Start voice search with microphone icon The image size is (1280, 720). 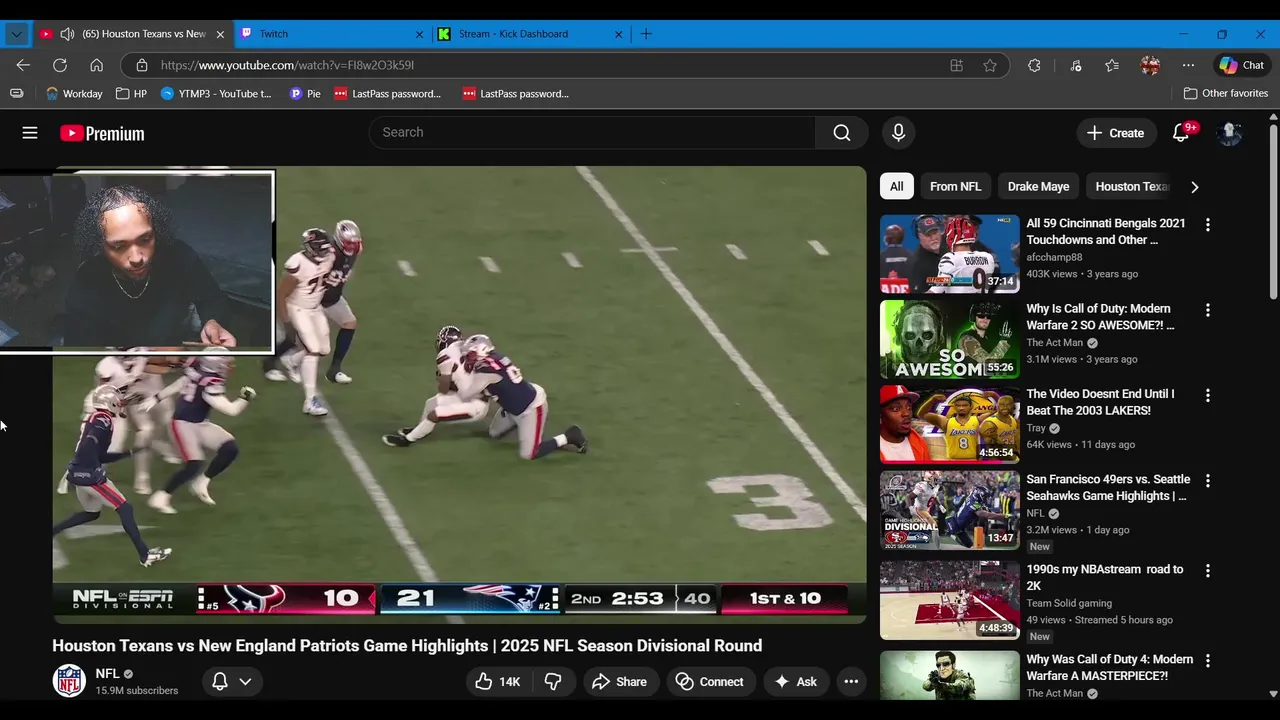tap(898, 133)
